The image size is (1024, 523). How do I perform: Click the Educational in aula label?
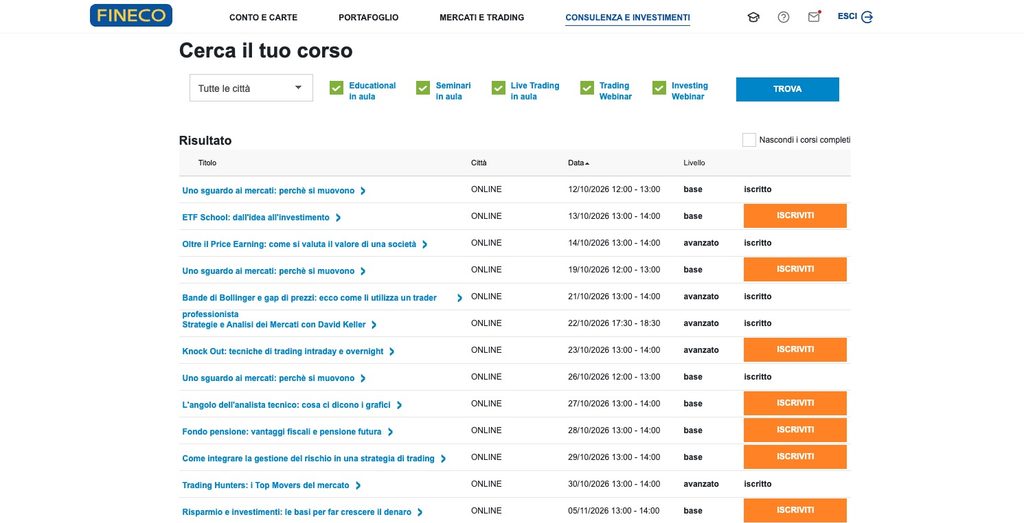pyautogui.click(x=372, y=91)
